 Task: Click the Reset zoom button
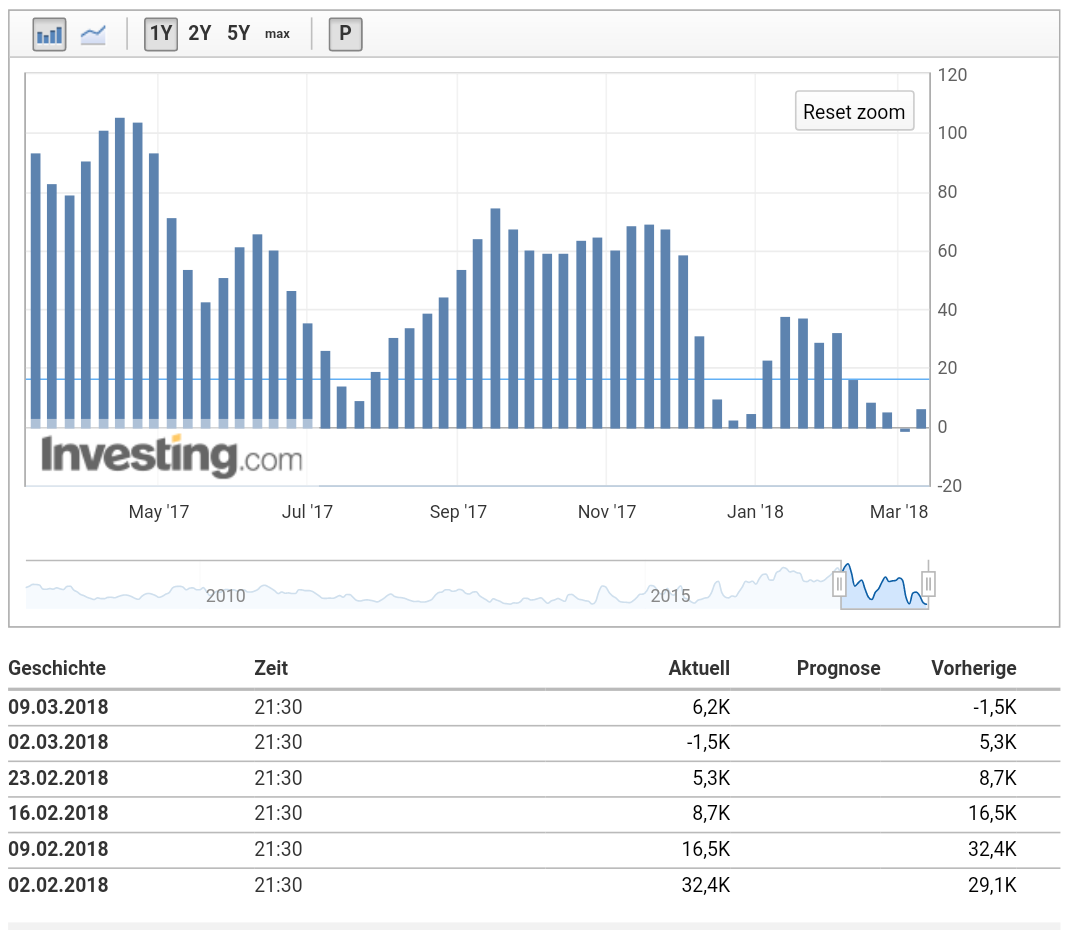pyautogui.click(x=854, y=112)
